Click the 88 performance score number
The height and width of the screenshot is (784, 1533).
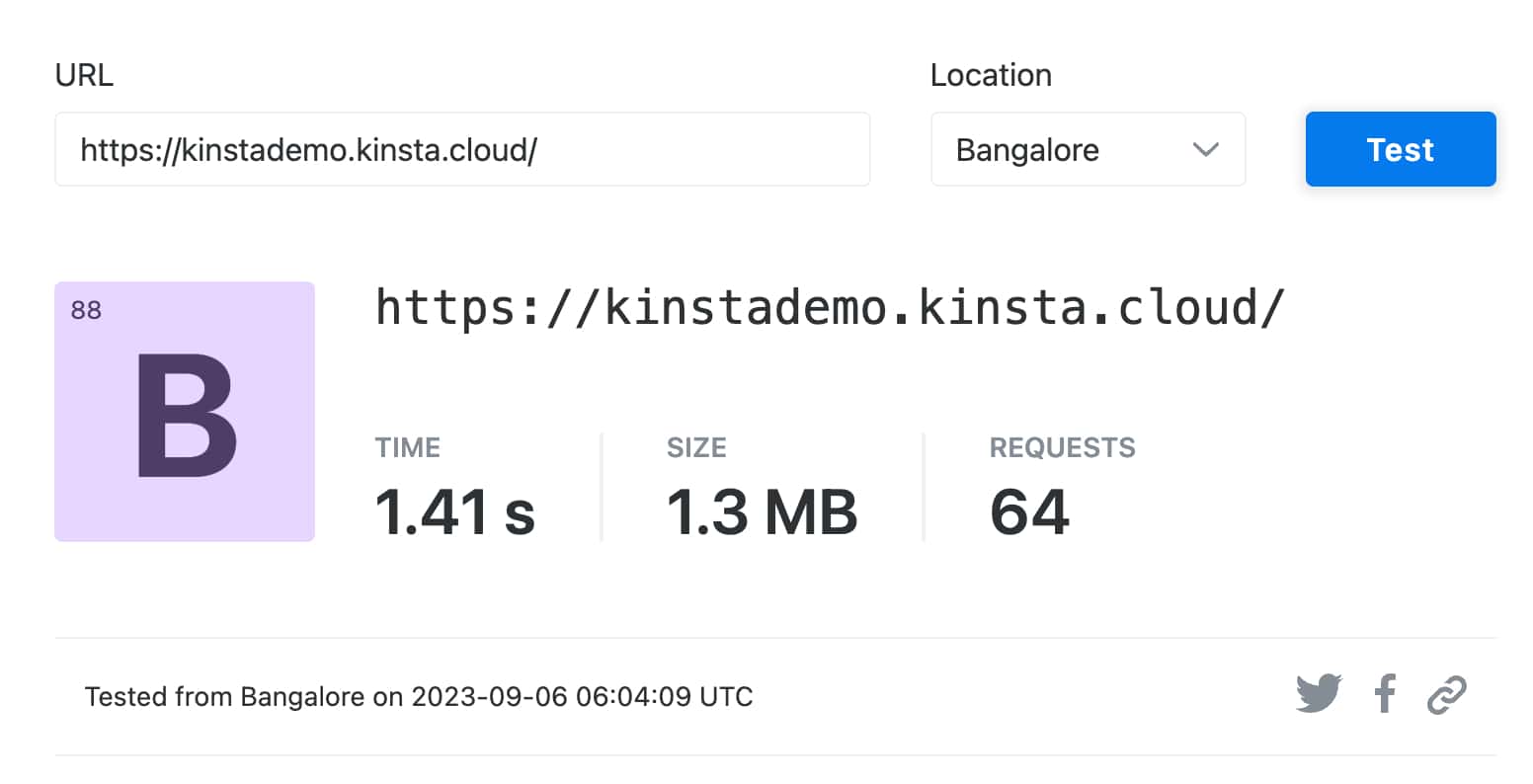pos(86,310)
